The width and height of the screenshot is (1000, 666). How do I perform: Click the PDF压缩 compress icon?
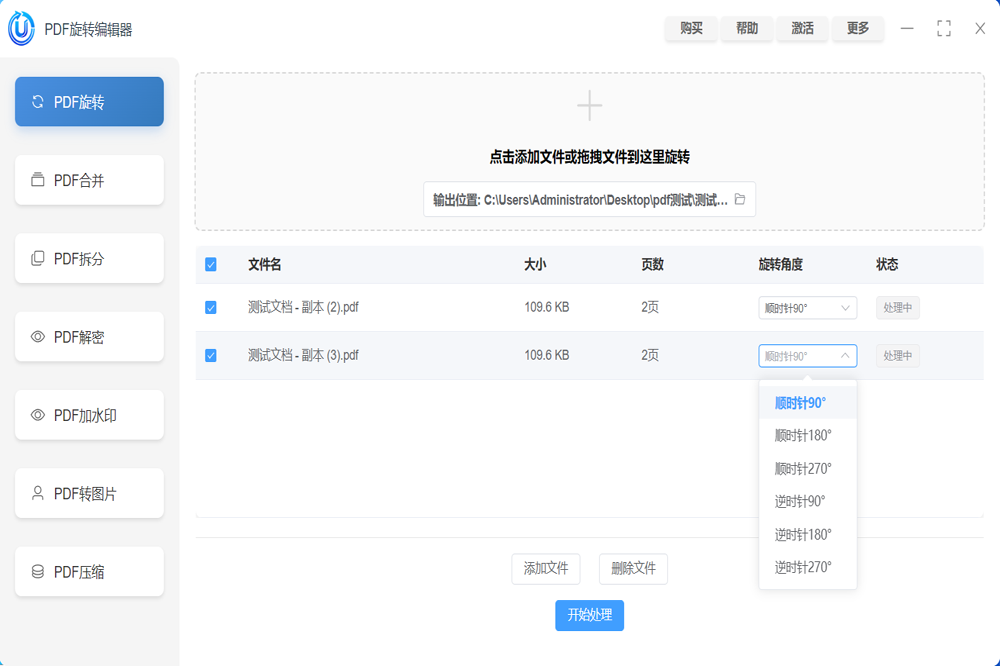(38, 572)
